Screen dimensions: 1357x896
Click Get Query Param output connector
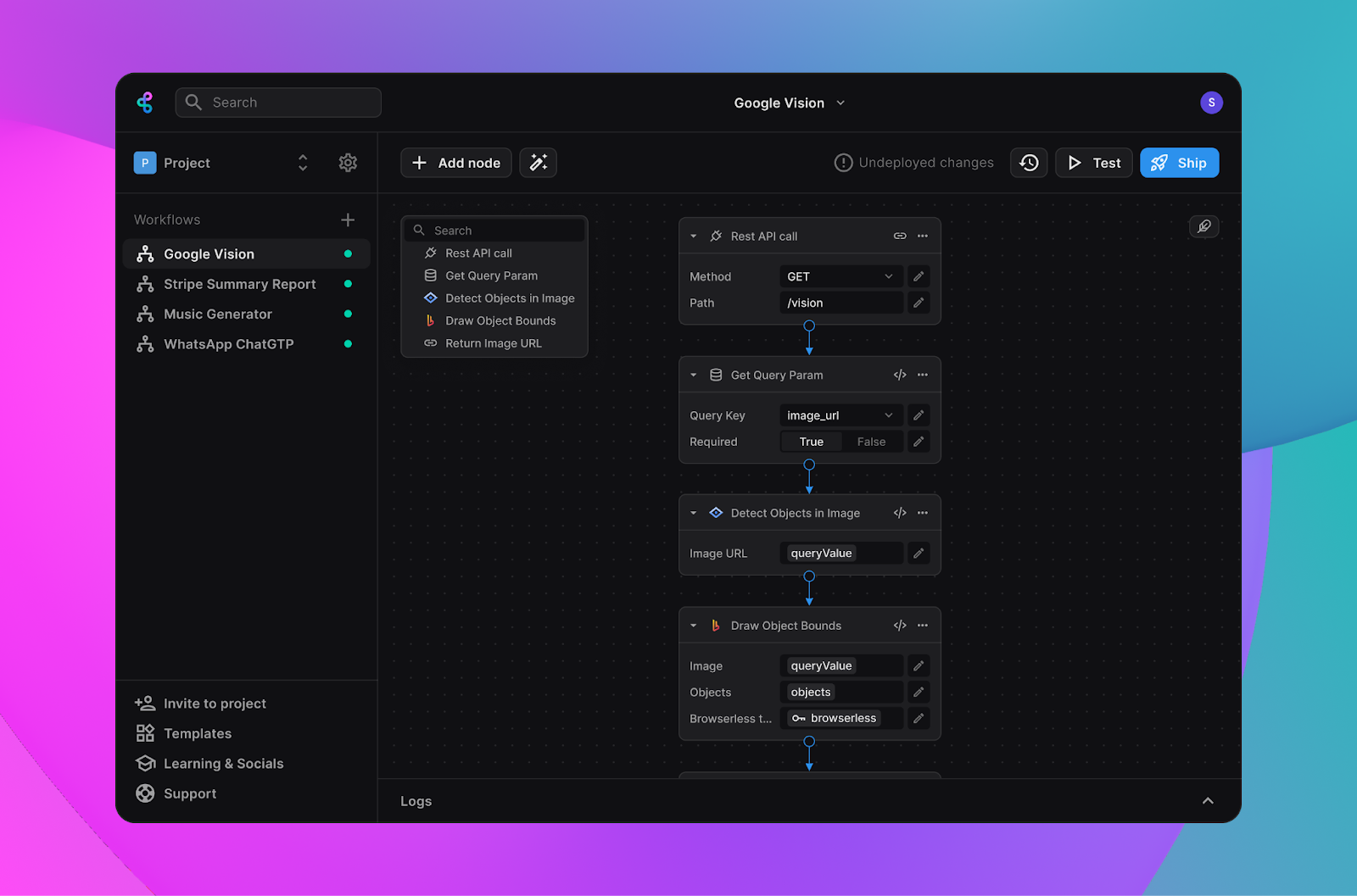coord(809,465)
